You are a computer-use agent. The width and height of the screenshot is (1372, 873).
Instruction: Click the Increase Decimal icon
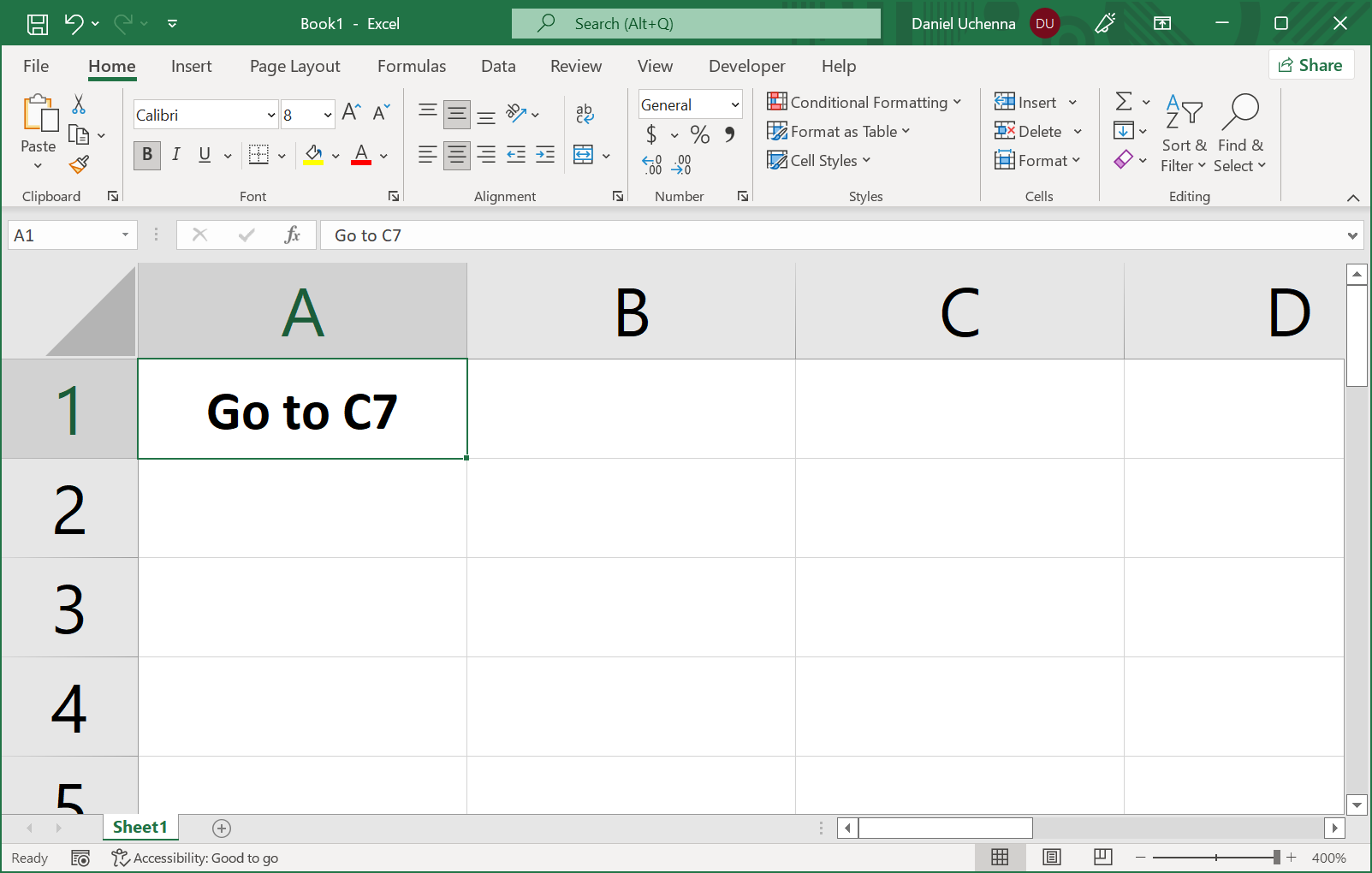pos(652,164)
